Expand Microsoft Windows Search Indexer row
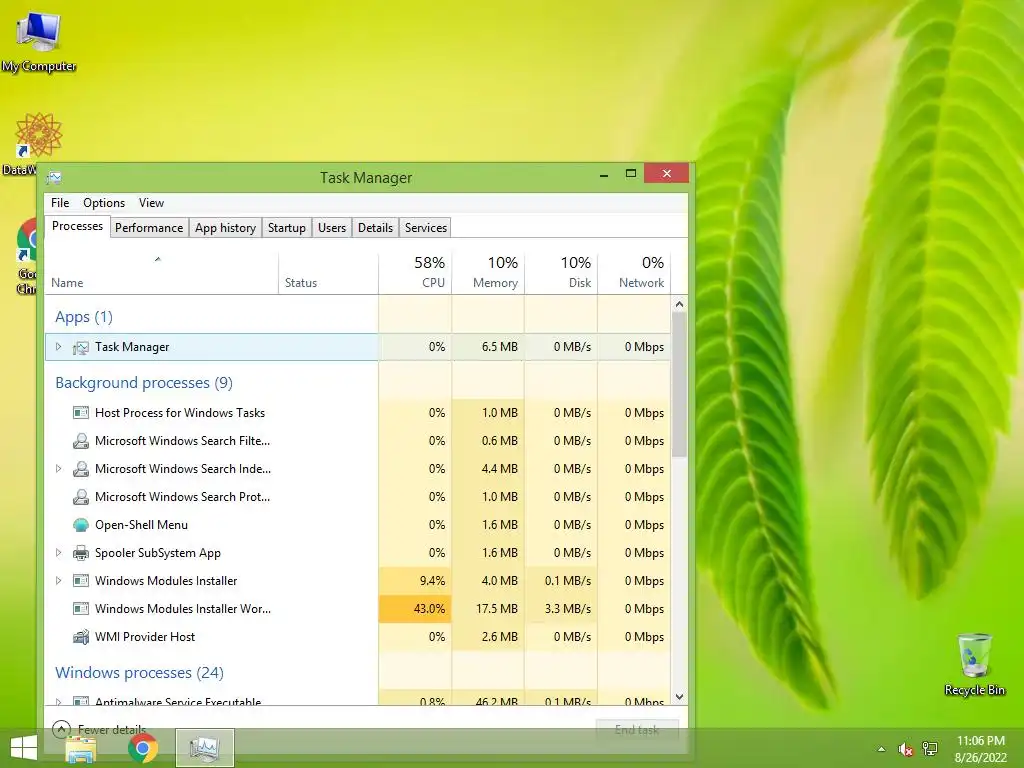The width and height of the screenshot is (1024, 768). [x=59, y=469]
